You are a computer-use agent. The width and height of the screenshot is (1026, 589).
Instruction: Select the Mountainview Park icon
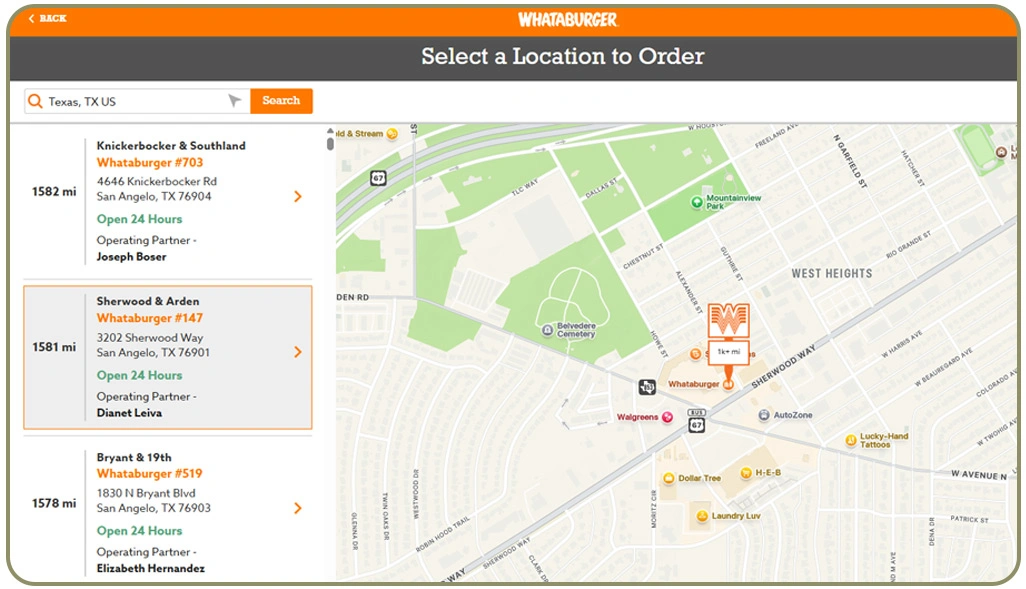pos(697,204)
